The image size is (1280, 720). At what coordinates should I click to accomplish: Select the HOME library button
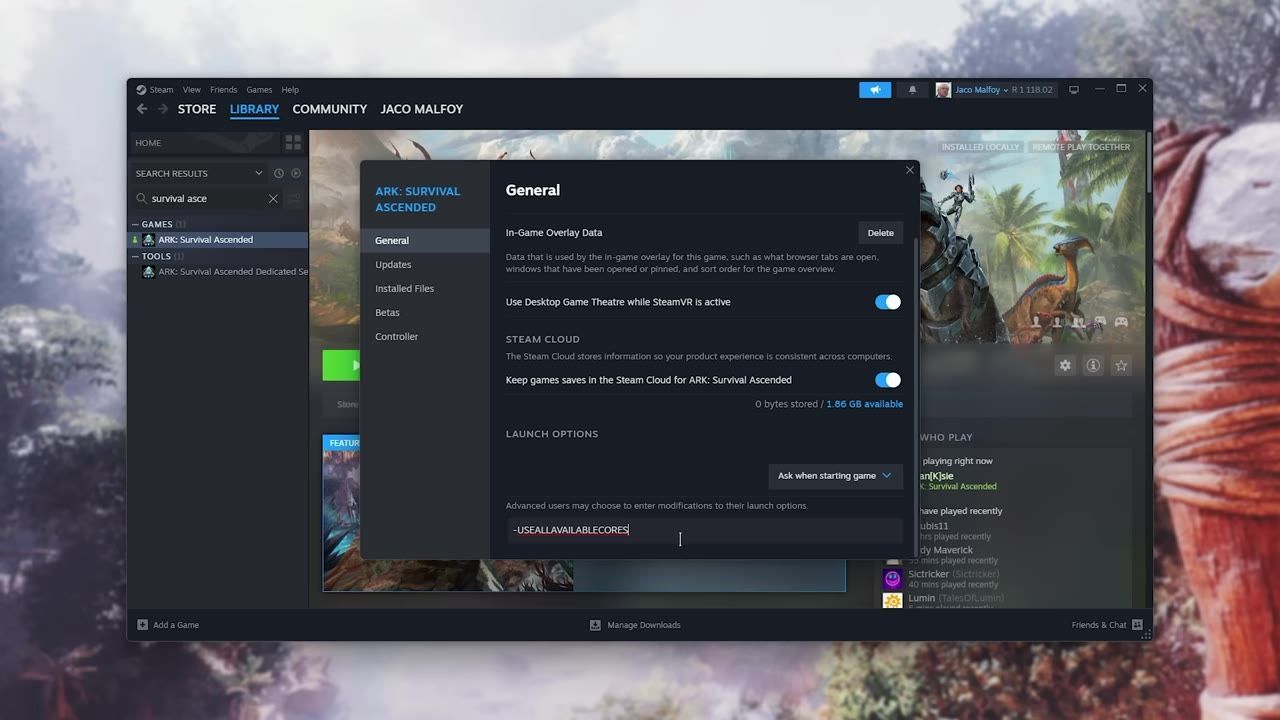tap(205, 143)
